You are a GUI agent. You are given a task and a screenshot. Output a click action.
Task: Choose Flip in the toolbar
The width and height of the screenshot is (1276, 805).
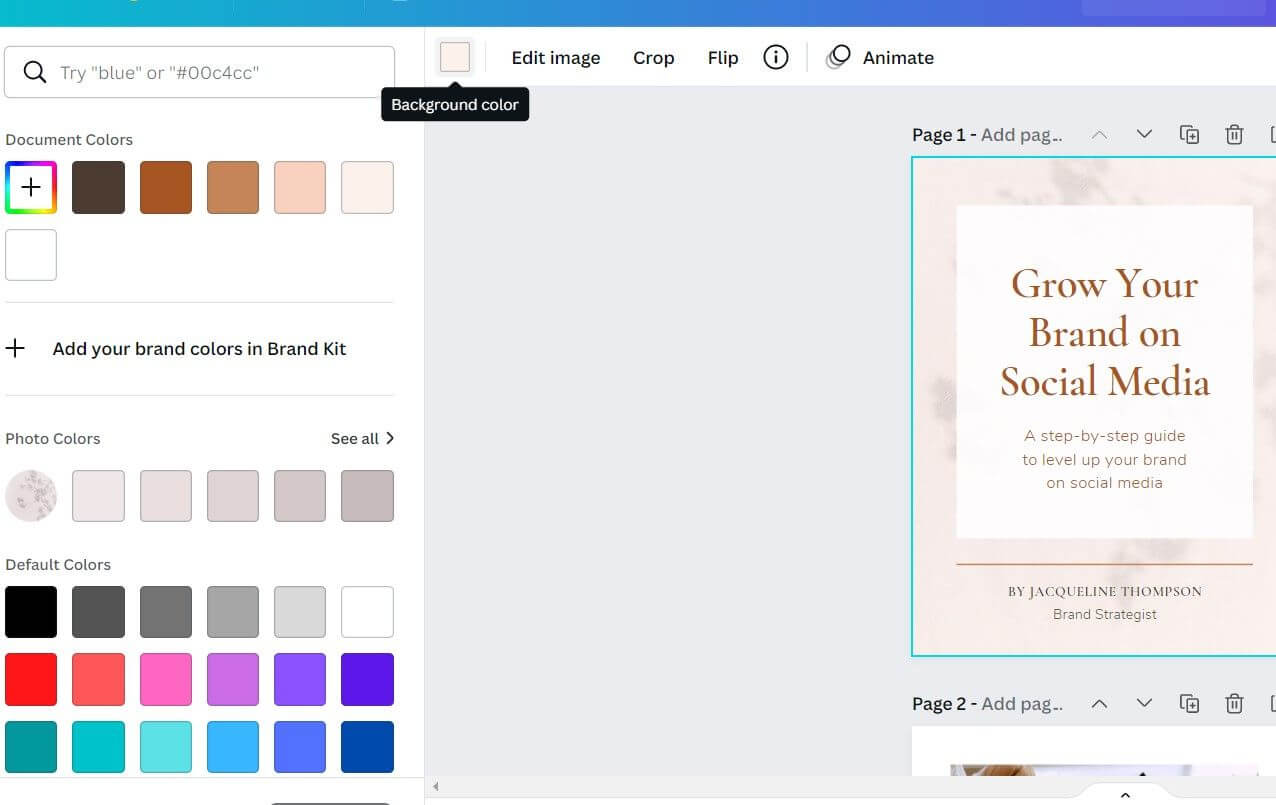pos(722,57)
